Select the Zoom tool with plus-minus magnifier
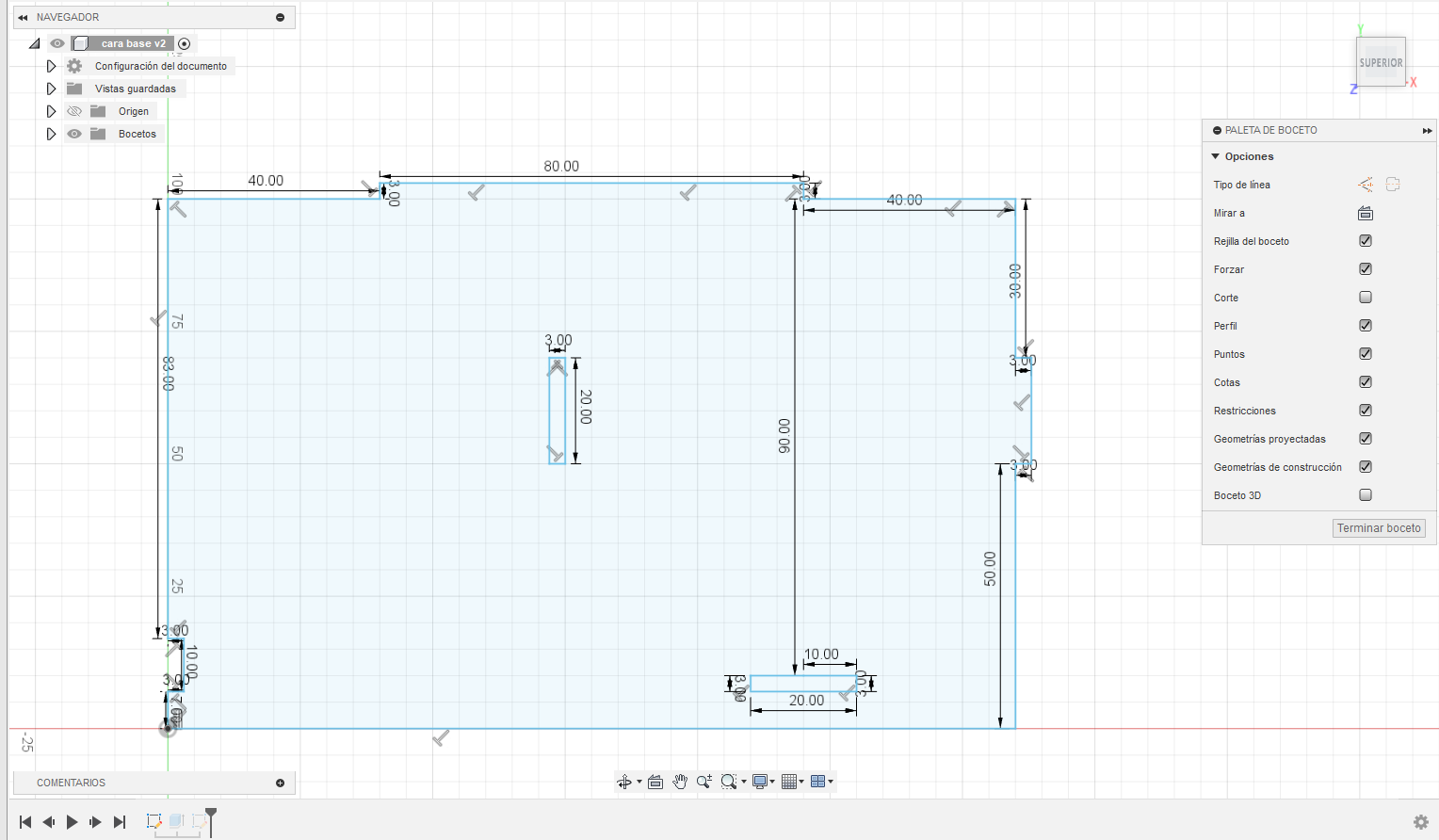This screenshot has height=840, width=1439. point(703,782)
